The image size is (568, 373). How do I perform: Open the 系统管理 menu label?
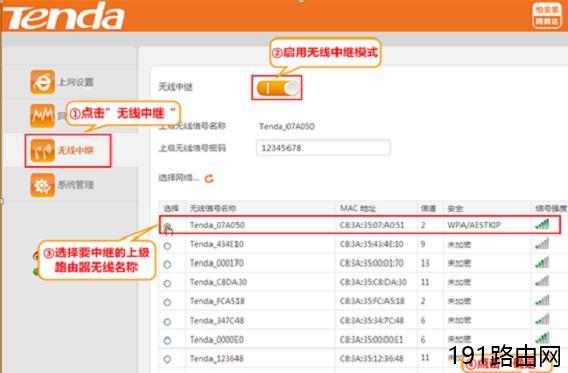(76, 185)
